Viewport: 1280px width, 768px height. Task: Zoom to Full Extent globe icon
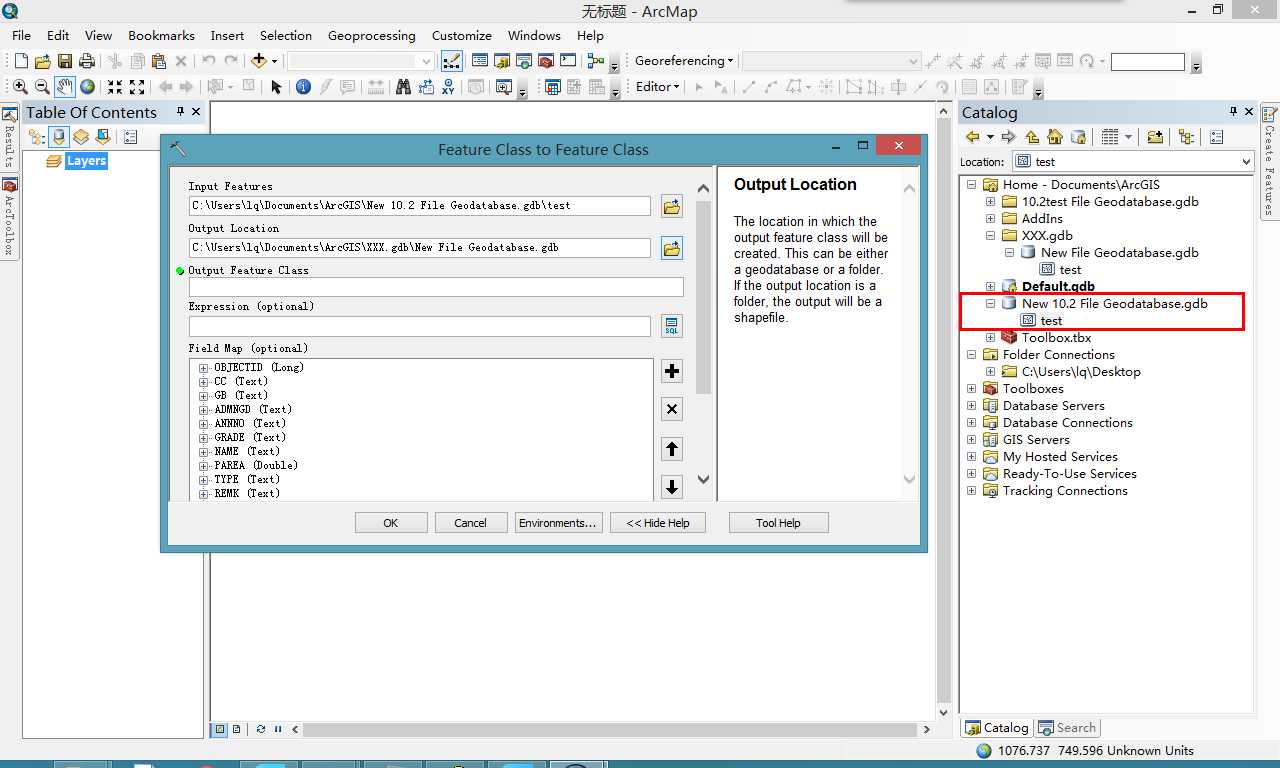pos(87,87)
